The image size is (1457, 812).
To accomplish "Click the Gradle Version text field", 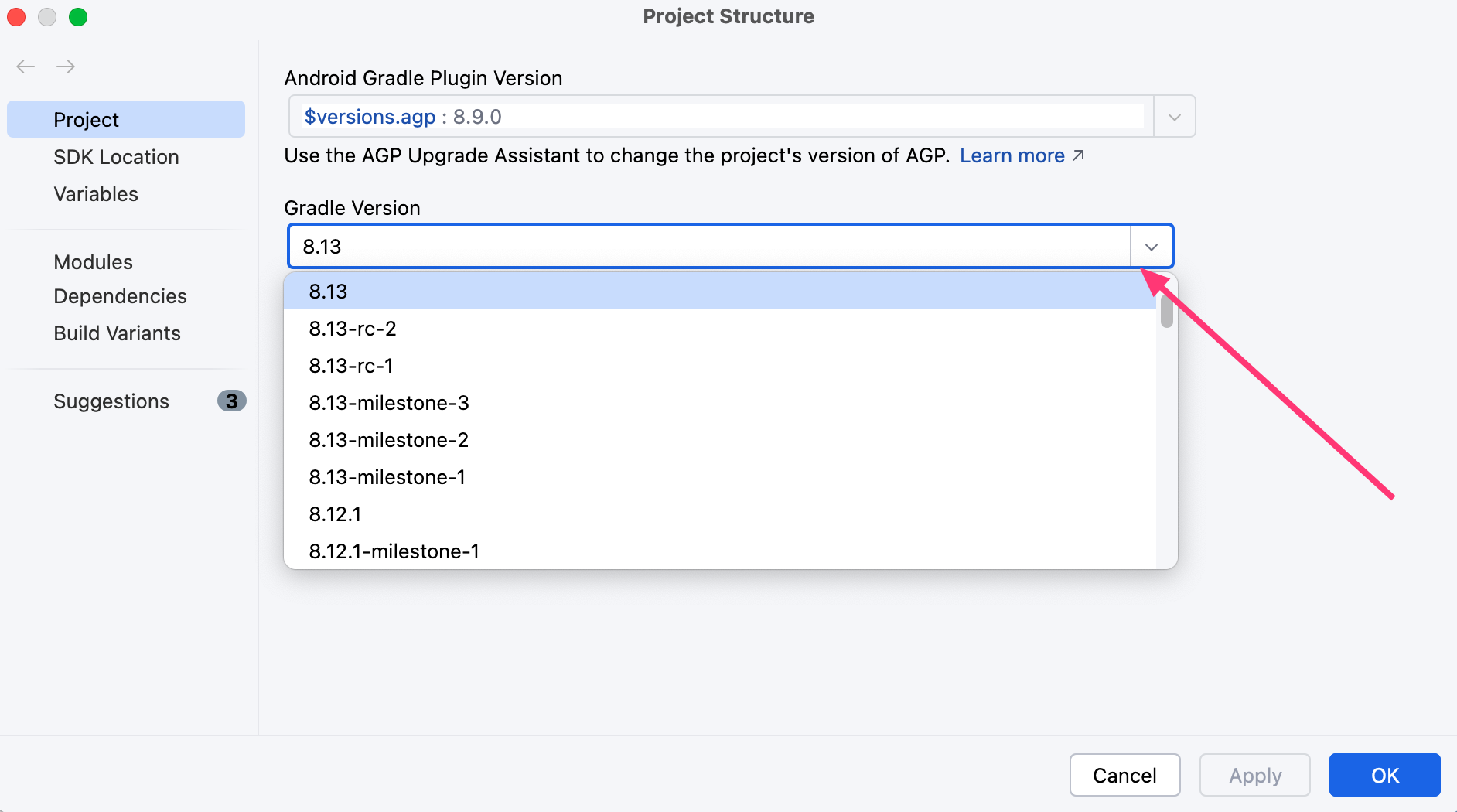I will 708,247.
